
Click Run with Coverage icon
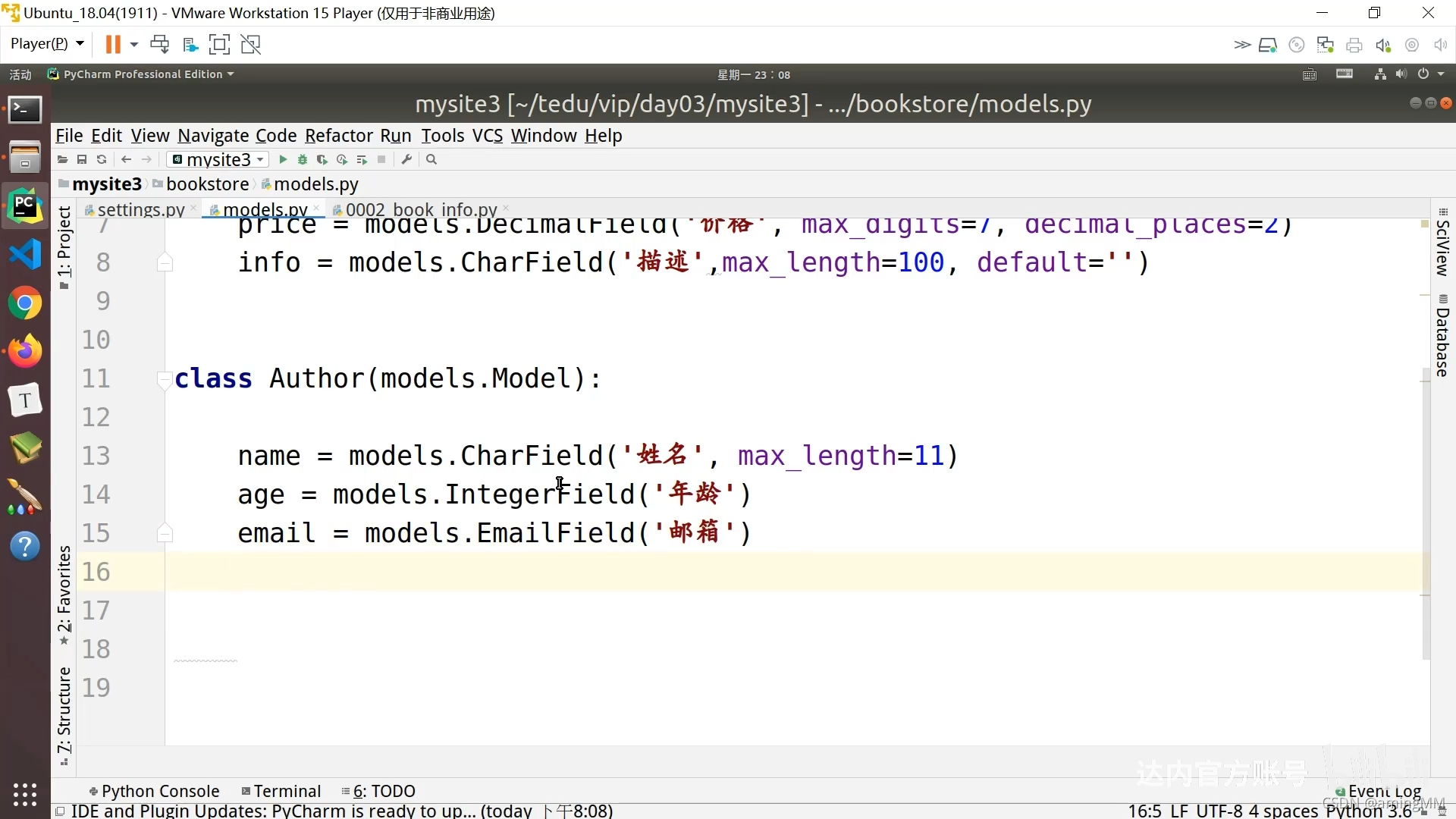322,159
